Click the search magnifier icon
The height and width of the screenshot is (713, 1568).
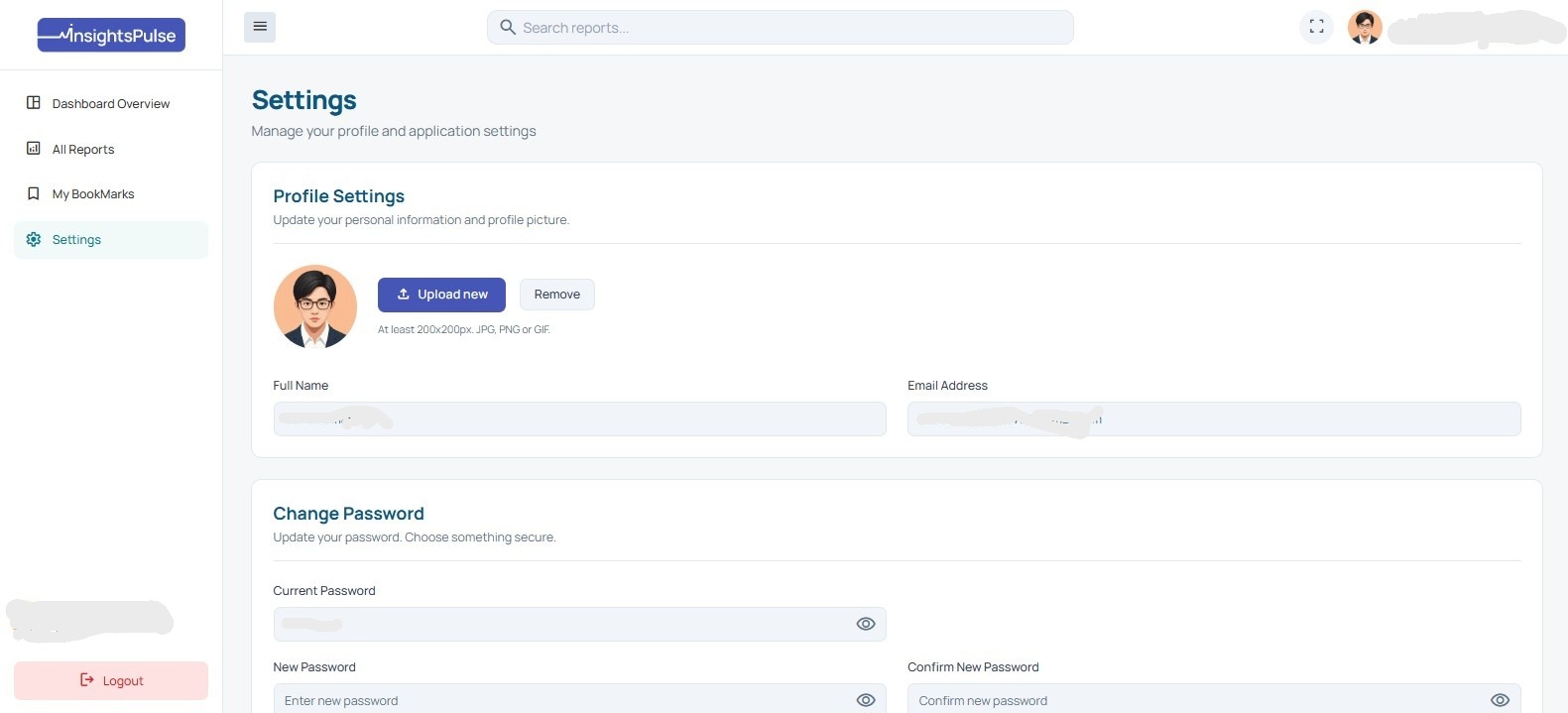coord(507,27)
